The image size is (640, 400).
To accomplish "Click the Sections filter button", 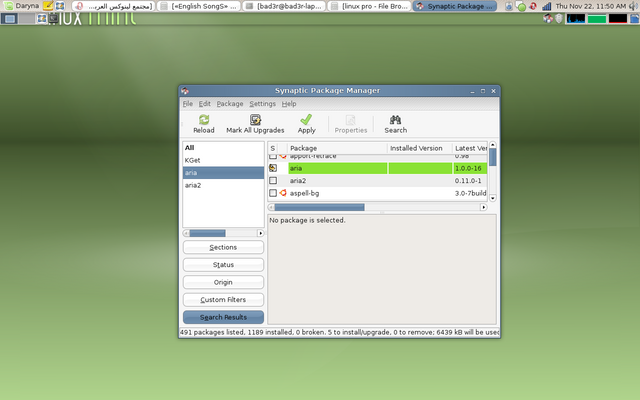I will click(x=223, y=247).
